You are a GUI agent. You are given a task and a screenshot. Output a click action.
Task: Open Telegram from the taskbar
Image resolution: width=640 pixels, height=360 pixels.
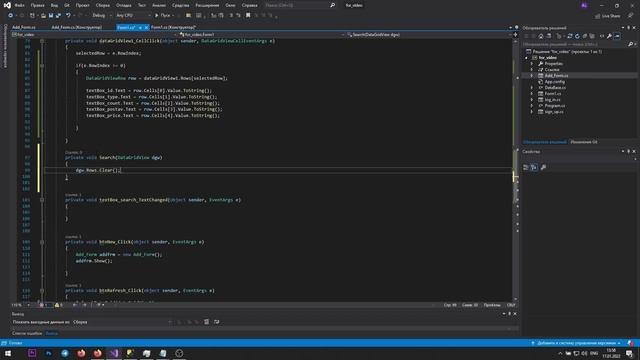coord(65,353)
